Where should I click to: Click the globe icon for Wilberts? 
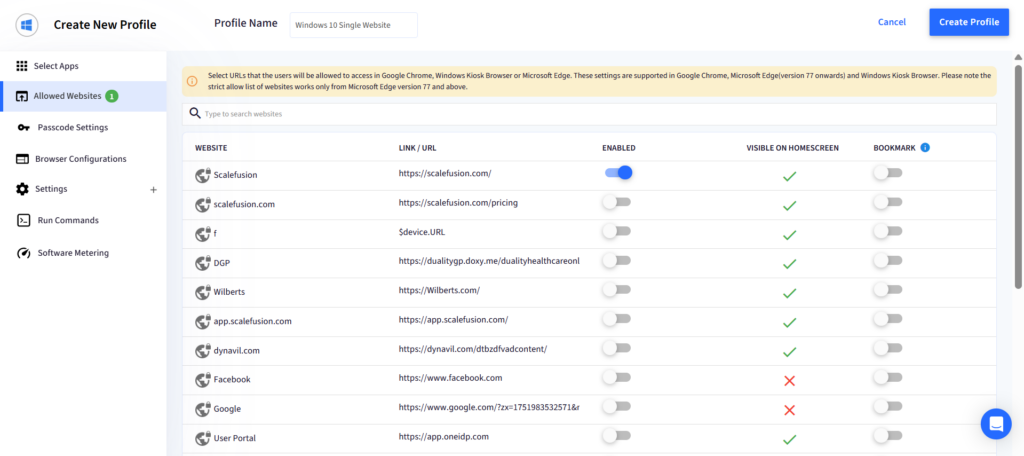202,291
